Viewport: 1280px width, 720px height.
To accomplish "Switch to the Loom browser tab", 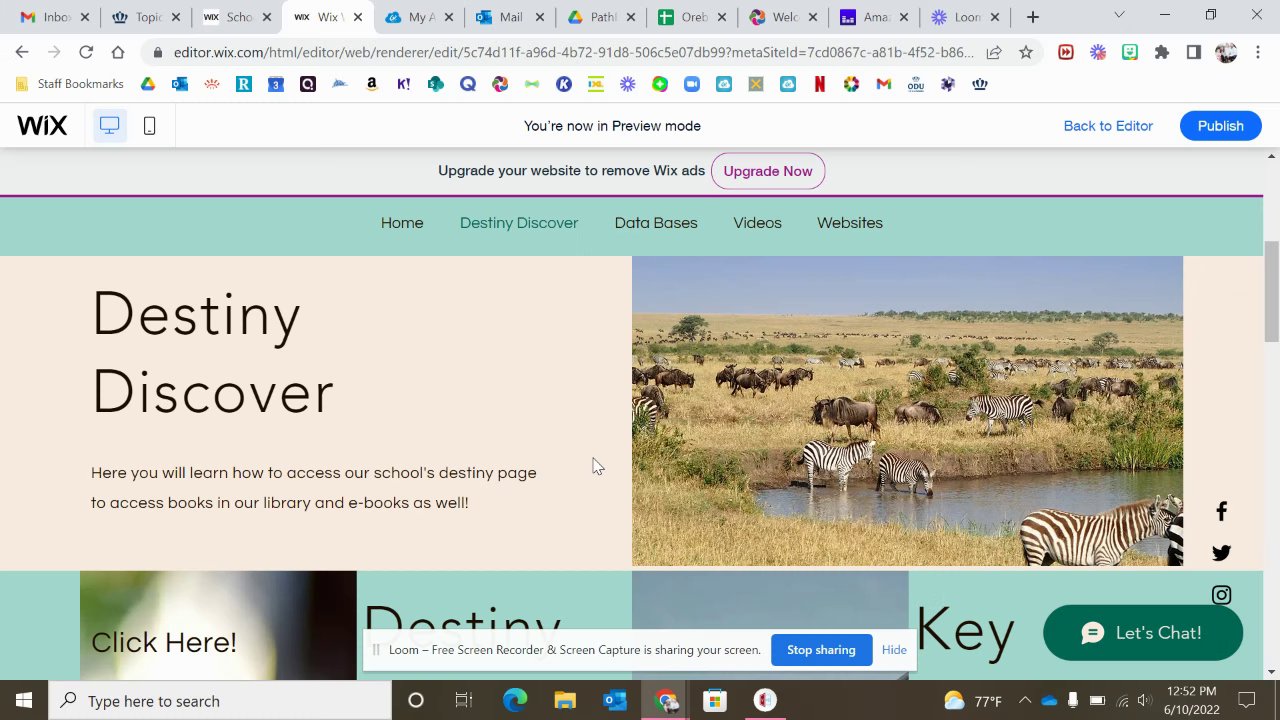I will point(966,17).
